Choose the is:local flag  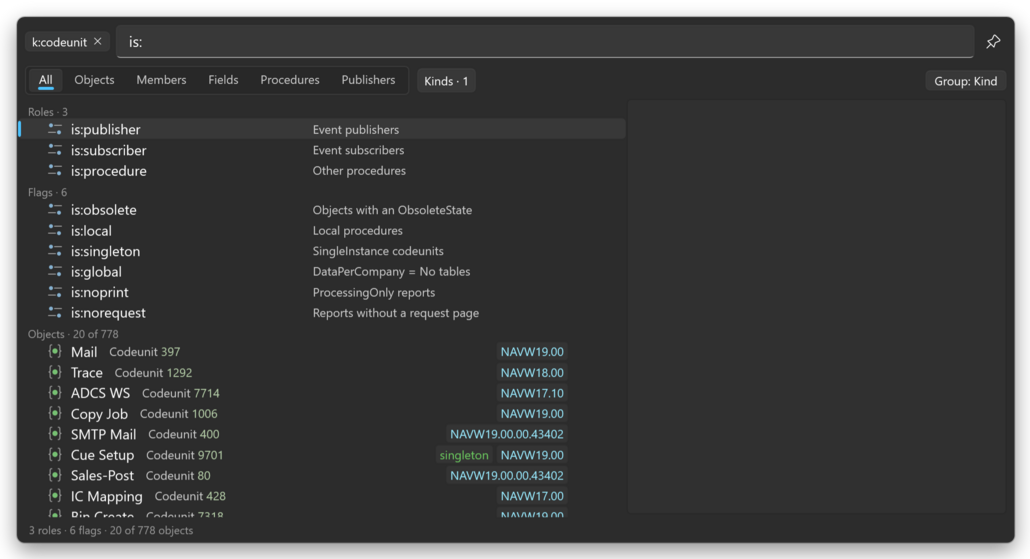[x=323, y=231]
